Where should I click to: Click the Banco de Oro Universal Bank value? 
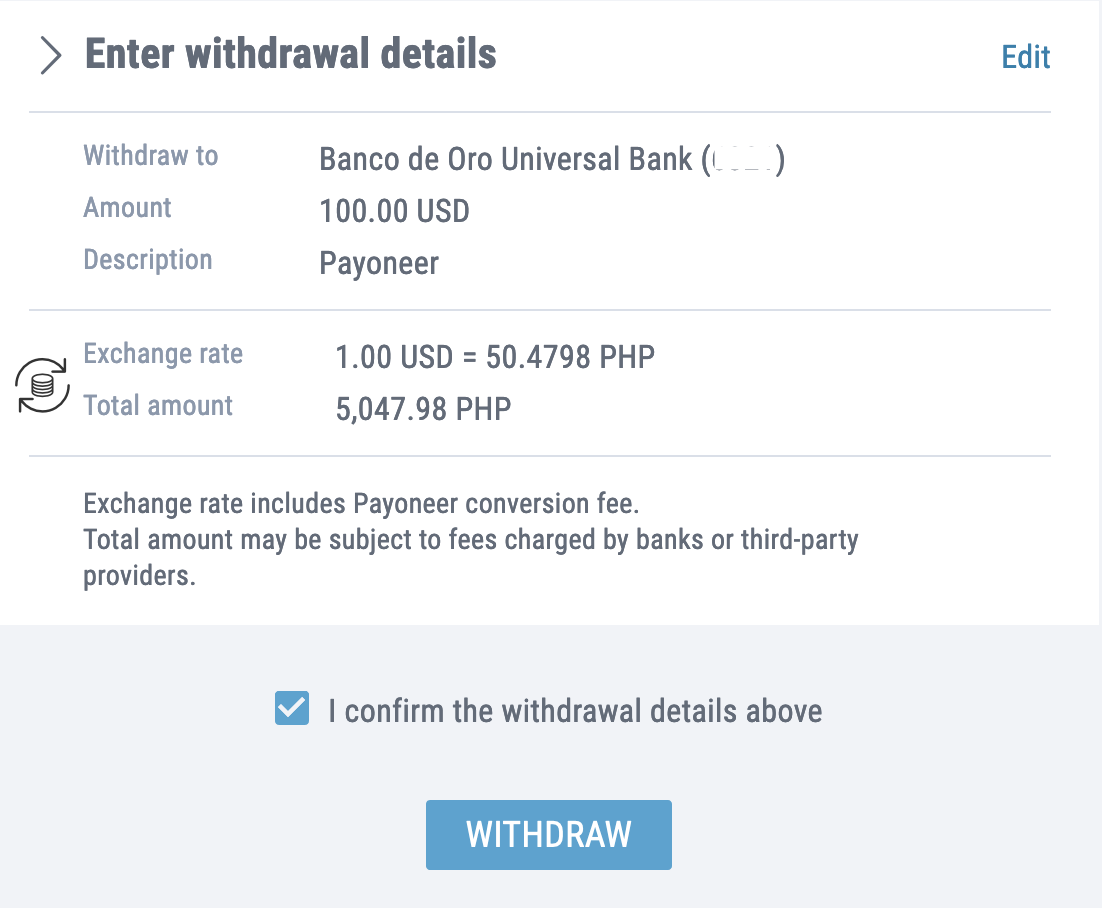click(552, 160)
